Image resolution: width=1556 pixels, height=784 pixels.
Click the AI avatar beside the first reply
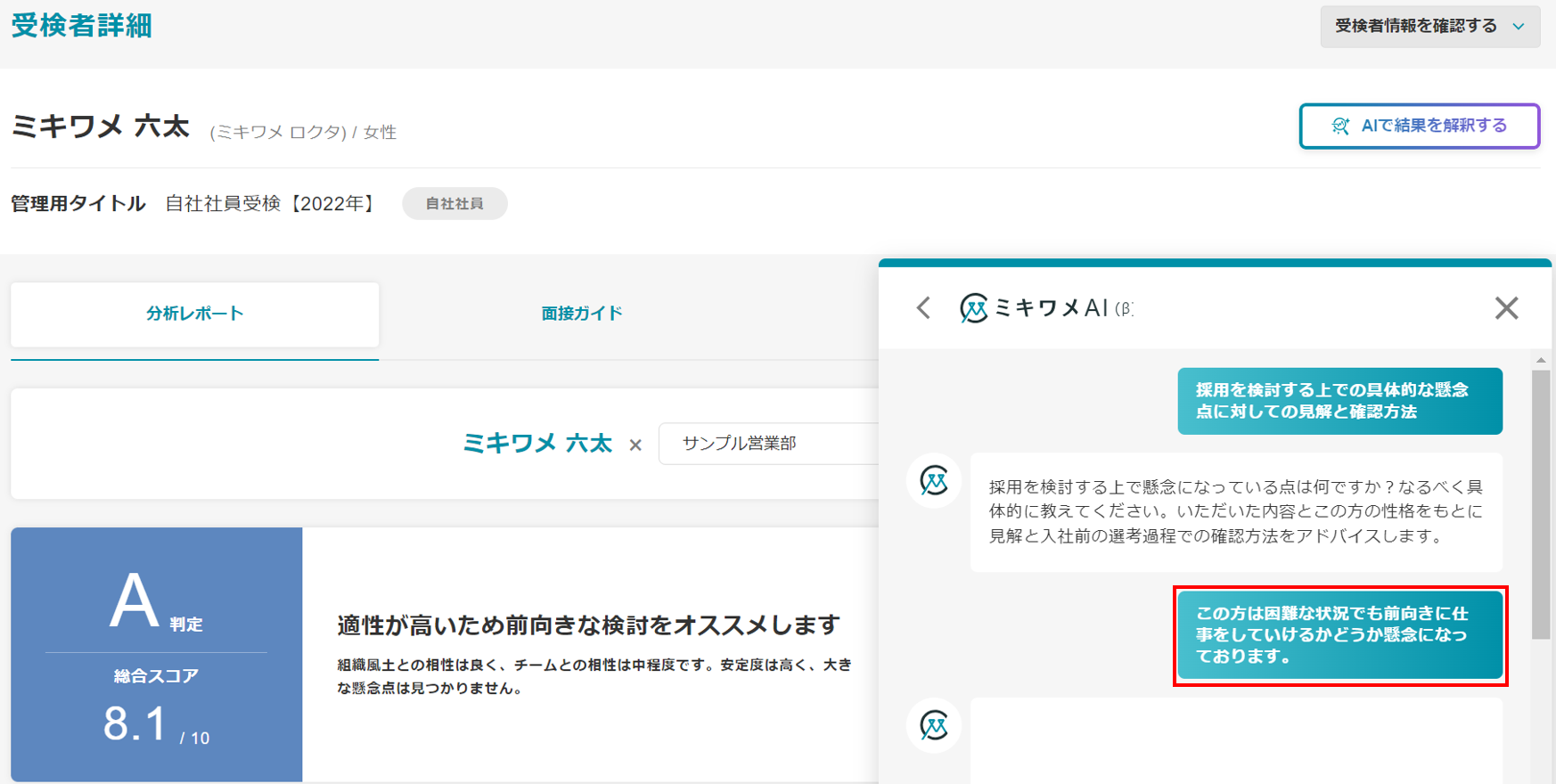pyautogui.click(x=934, y=481)
